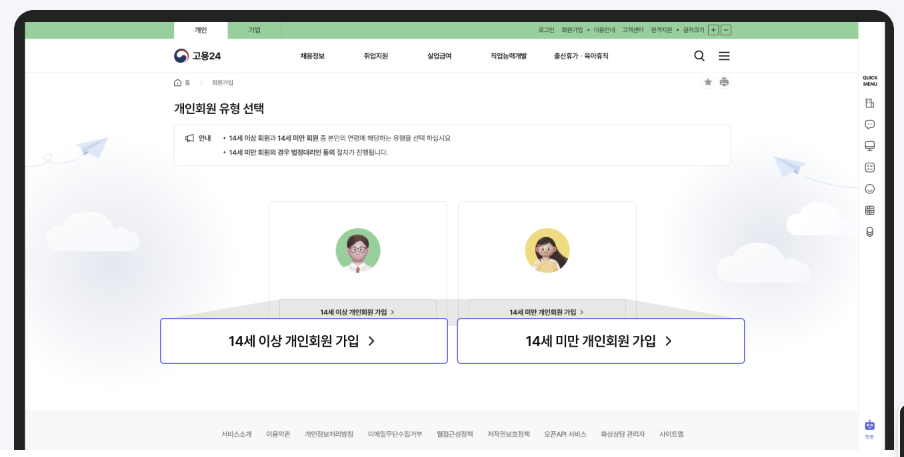Click the home icon in breadcrumb
Screen dimensions: 904x457
178,82
